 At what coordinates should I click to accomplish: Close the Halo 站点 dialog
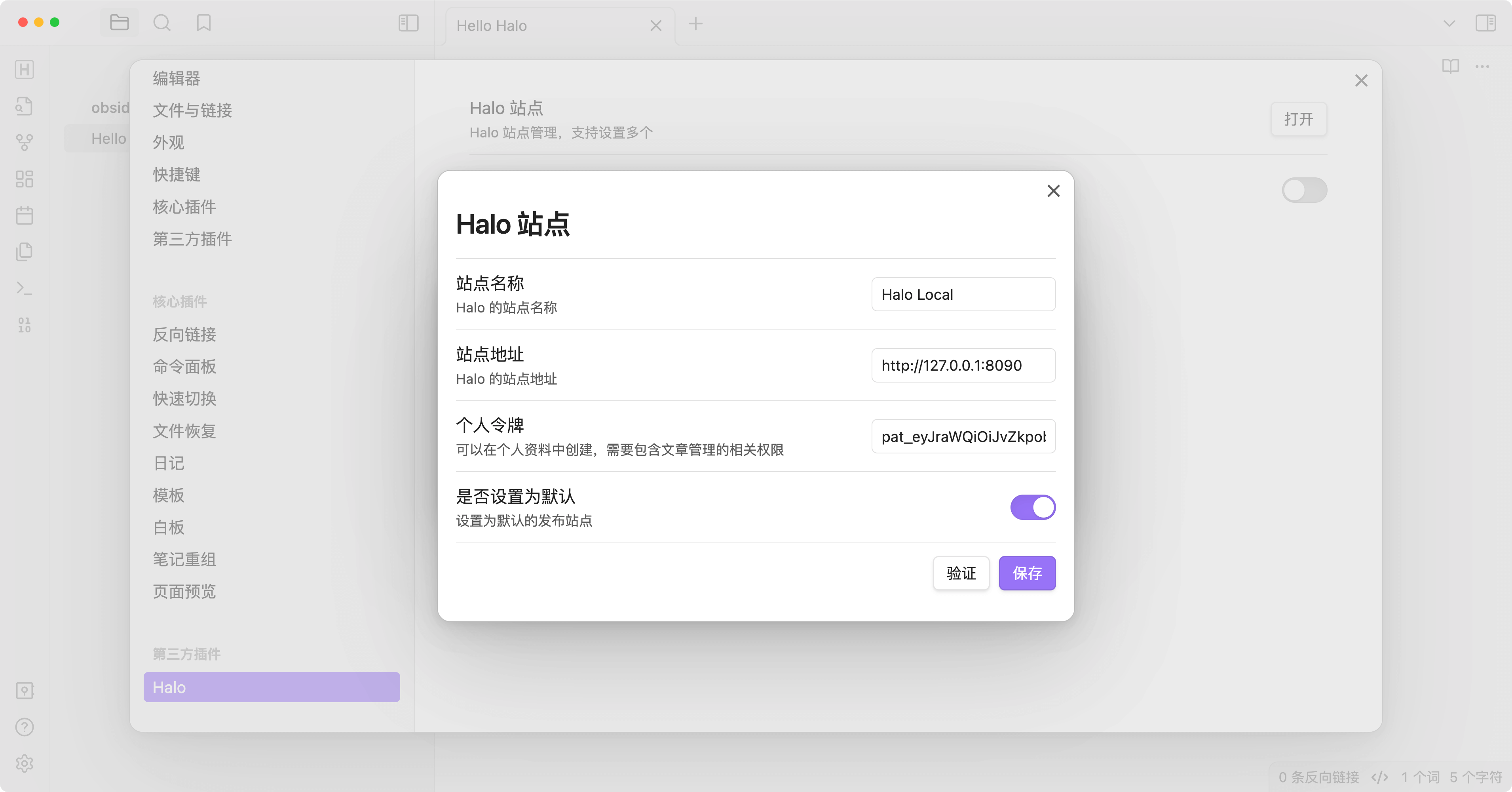1054,191
